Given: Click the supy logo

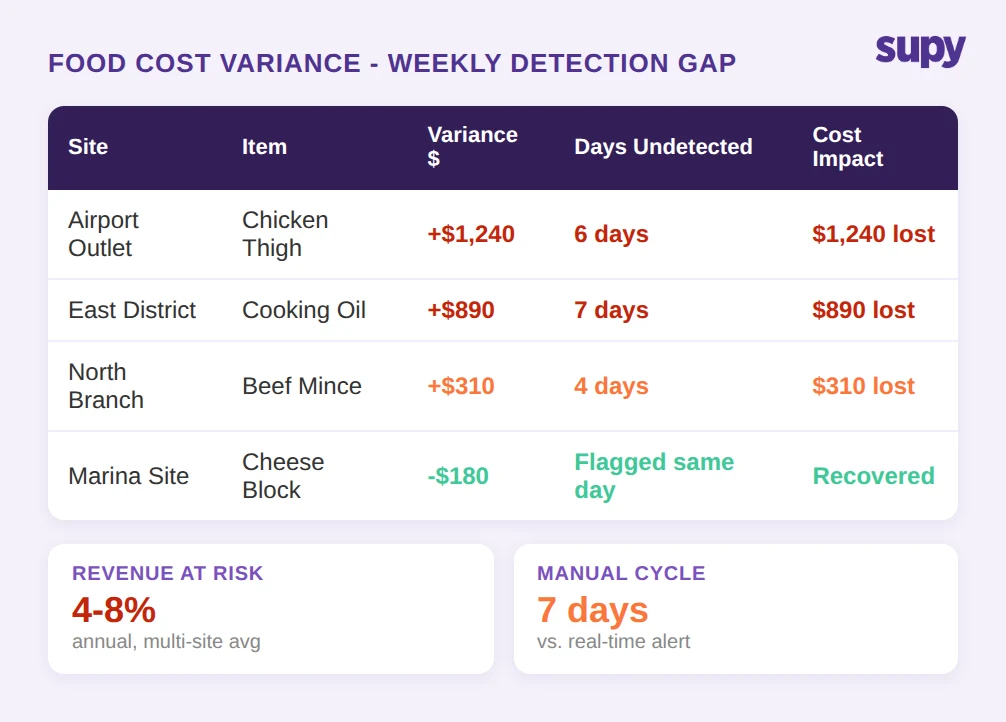Looking at the screenshot, I should tap(921, 51).
